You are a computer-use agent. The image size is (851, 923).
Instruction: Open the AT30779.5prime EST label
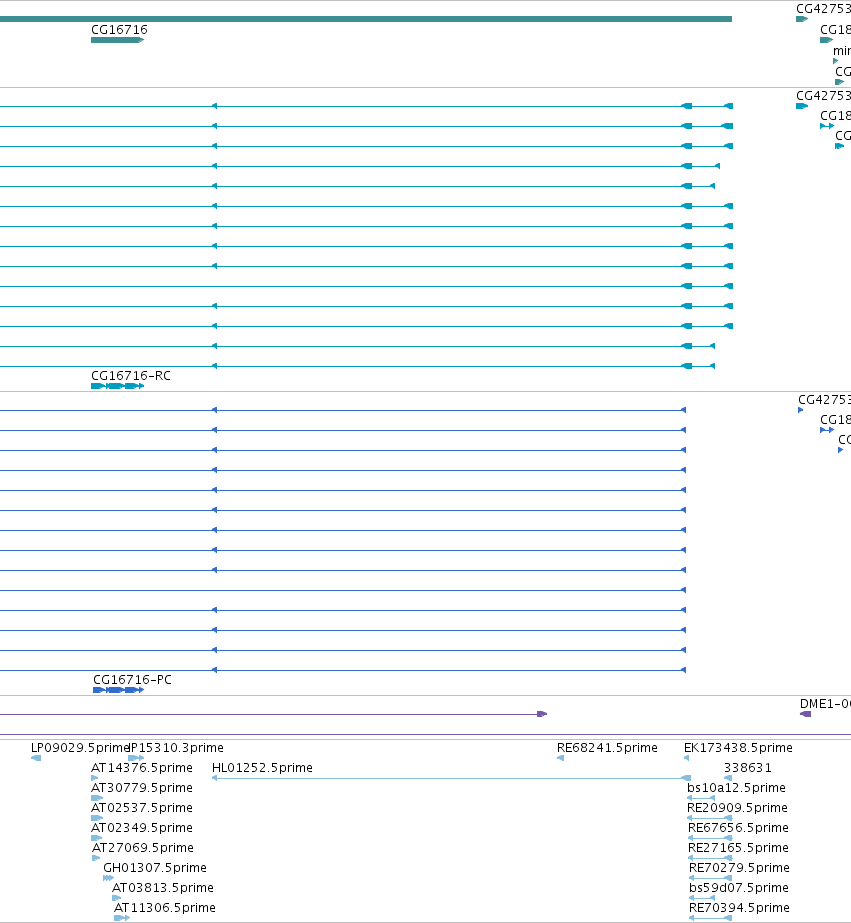pyautogui.click(x=142, y=788)
